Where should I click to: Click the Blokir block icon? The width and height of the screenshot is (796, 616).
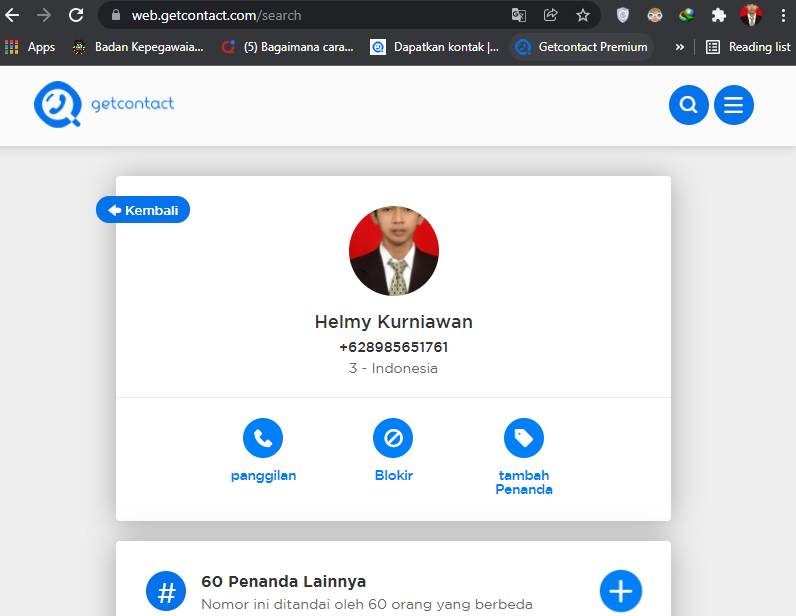393,438
